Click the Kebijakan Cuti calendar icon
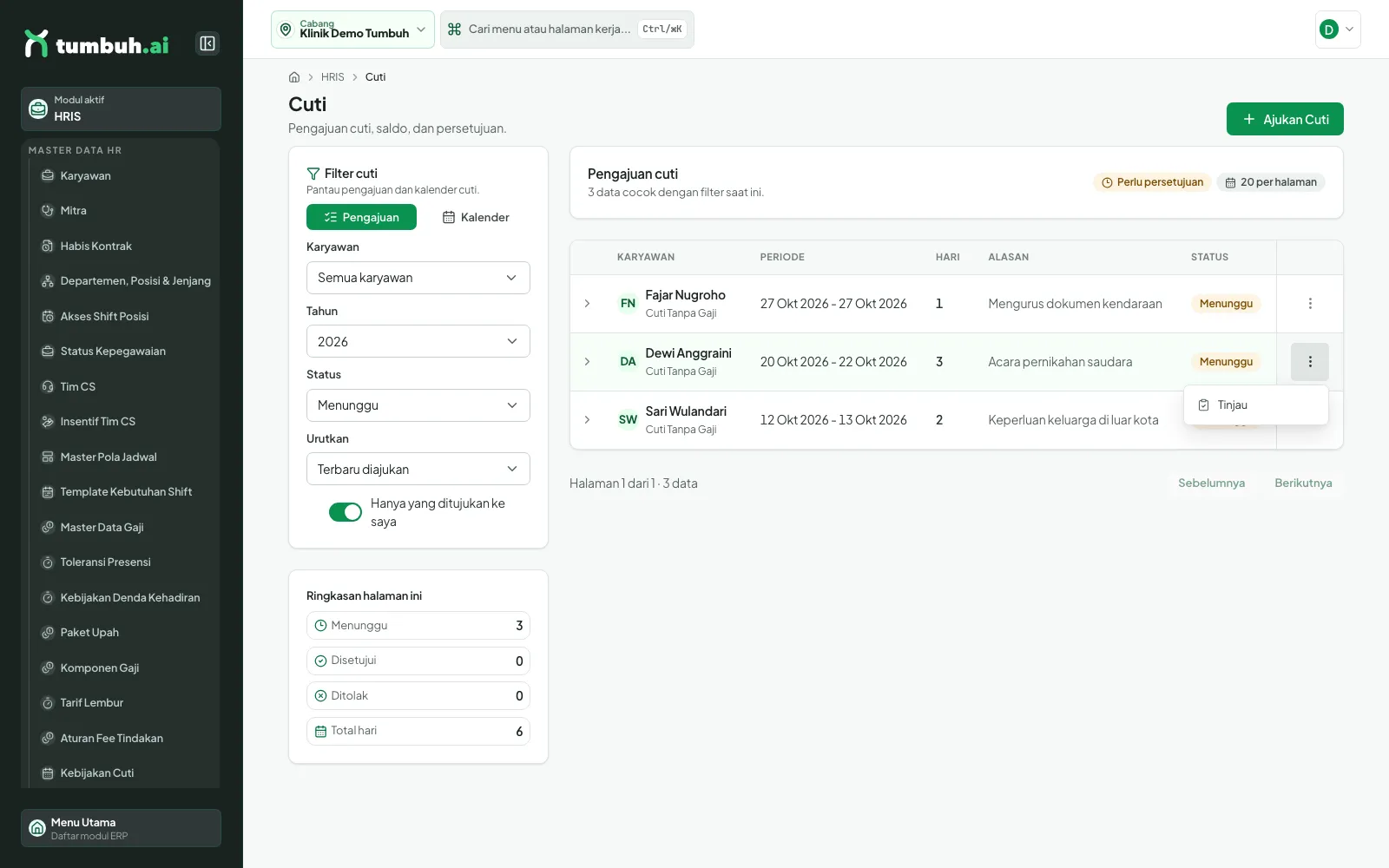This screenshot has width=1389, height=868. [x=48, y=773]
